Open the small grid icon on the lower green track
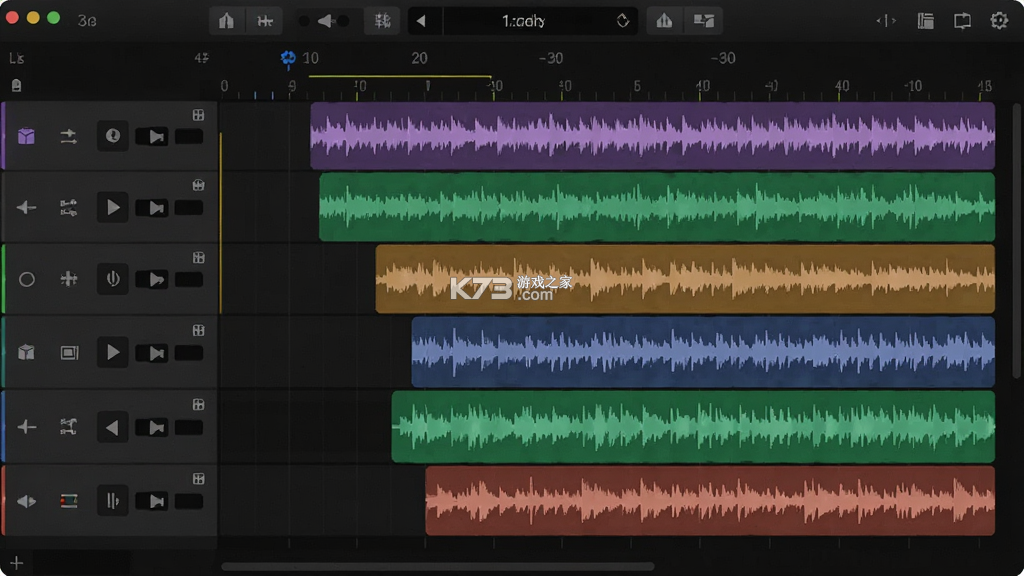1024x576 pixels. click(x=199, y=405)
